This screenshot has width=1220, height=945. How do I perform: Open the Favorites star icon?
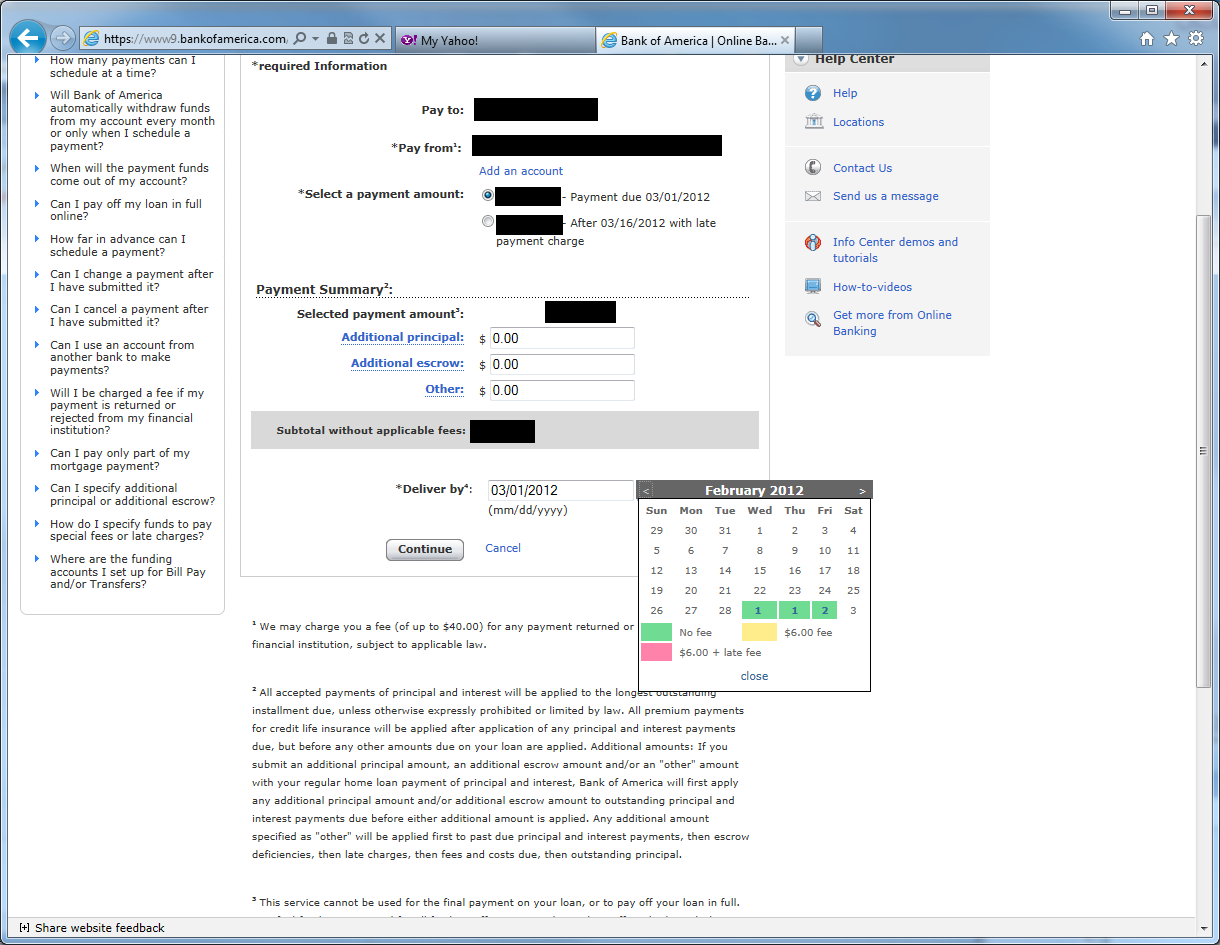pos(1171,39)
